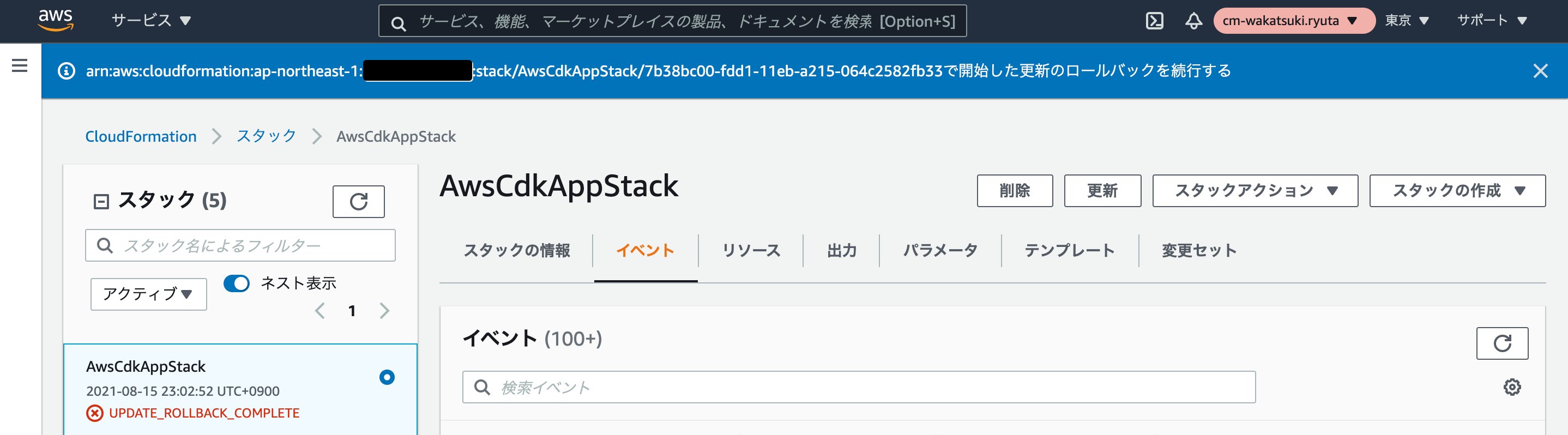The width and height of the screenshot is (1568, 435).
Task: Open the CloudShell terminal icon
Action: pyautogui.click(x=1154, y=21)
